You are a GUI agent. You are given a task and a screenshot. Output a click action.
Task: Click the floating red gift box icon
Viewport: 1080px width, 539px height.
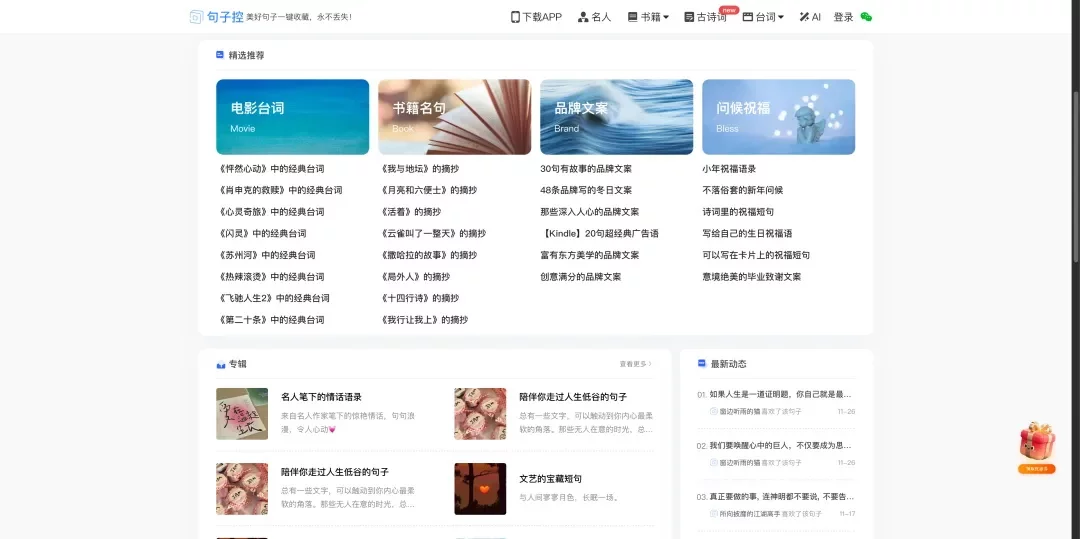click(1037, 442)
